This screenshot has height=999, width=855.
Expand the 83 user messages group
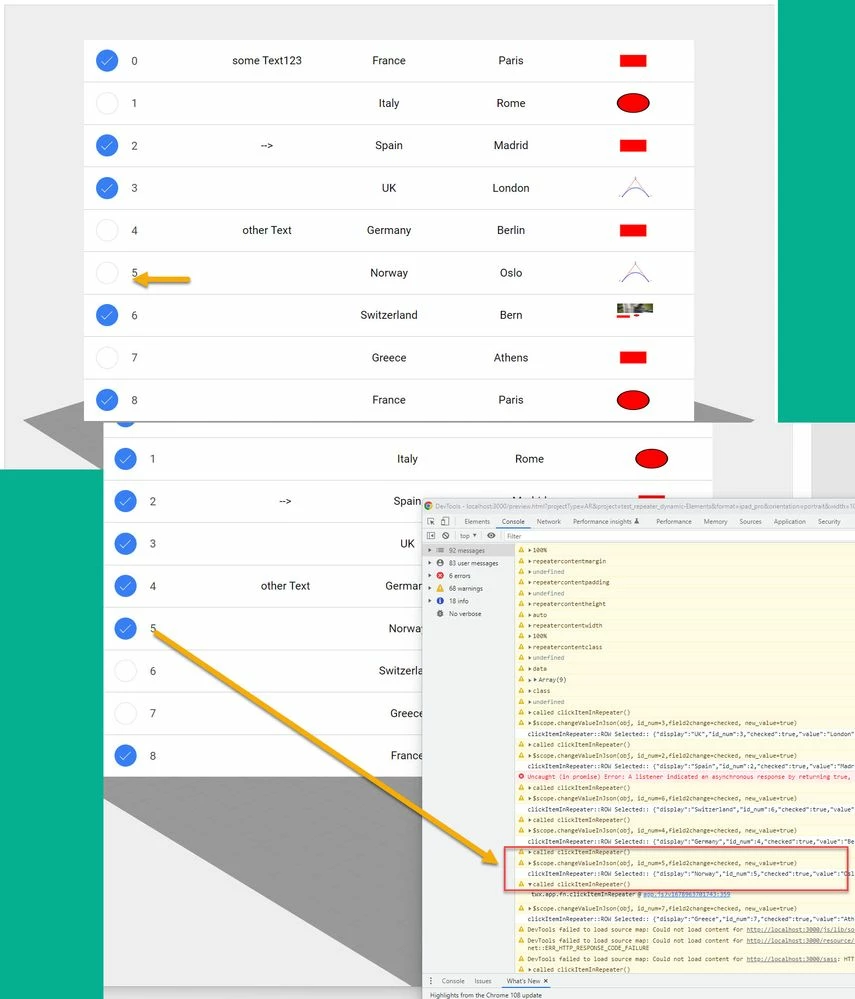429,563
